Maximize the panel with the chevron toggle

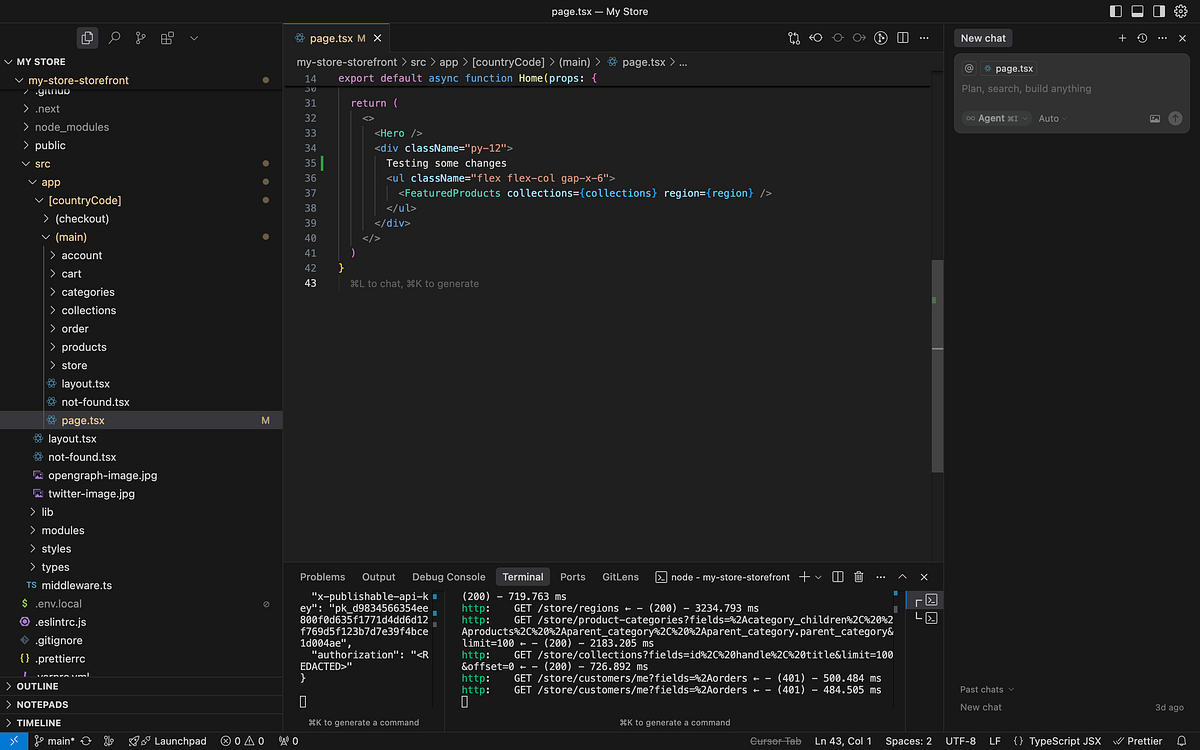(902, 577)
